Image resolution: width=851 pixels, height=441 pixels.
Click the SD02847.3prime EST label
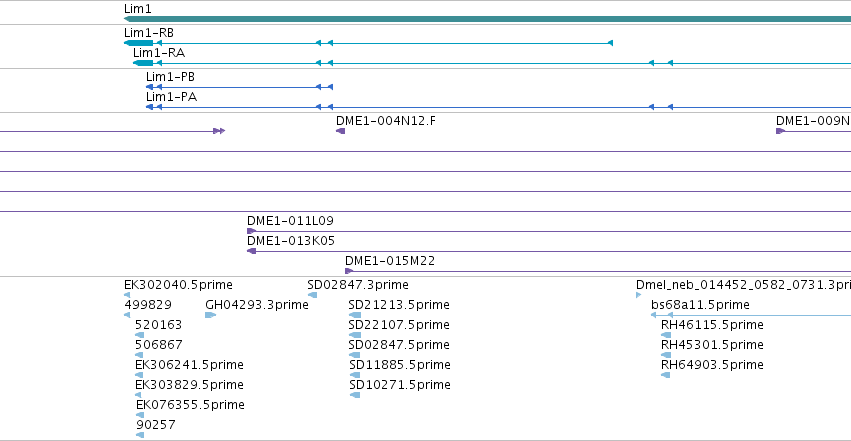tap(358, 285)
